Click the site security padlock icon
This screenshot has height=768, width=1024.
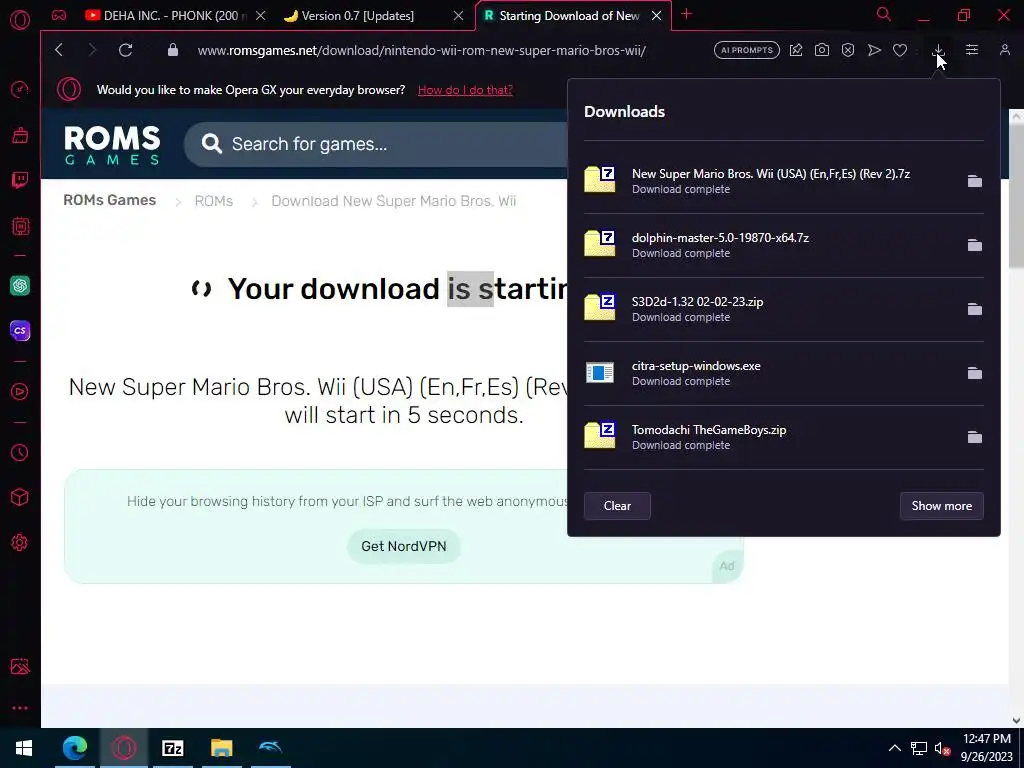pos(173,50)
